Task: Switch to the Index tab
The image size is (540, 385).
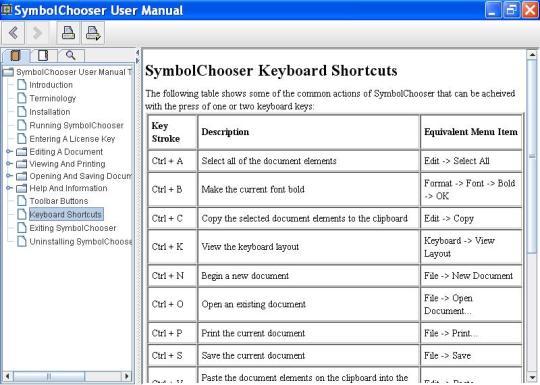Action: 43,55
